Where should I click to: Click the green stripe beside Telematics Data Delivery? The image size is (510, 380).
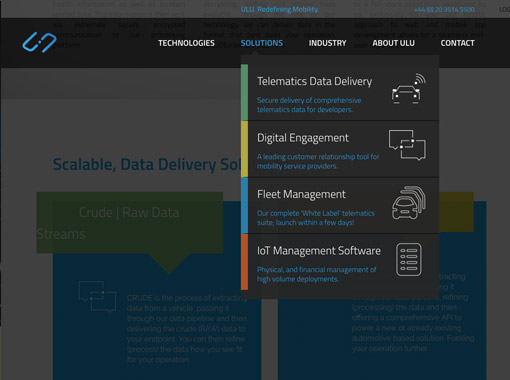pyautogui.click(x=244, y=92)
